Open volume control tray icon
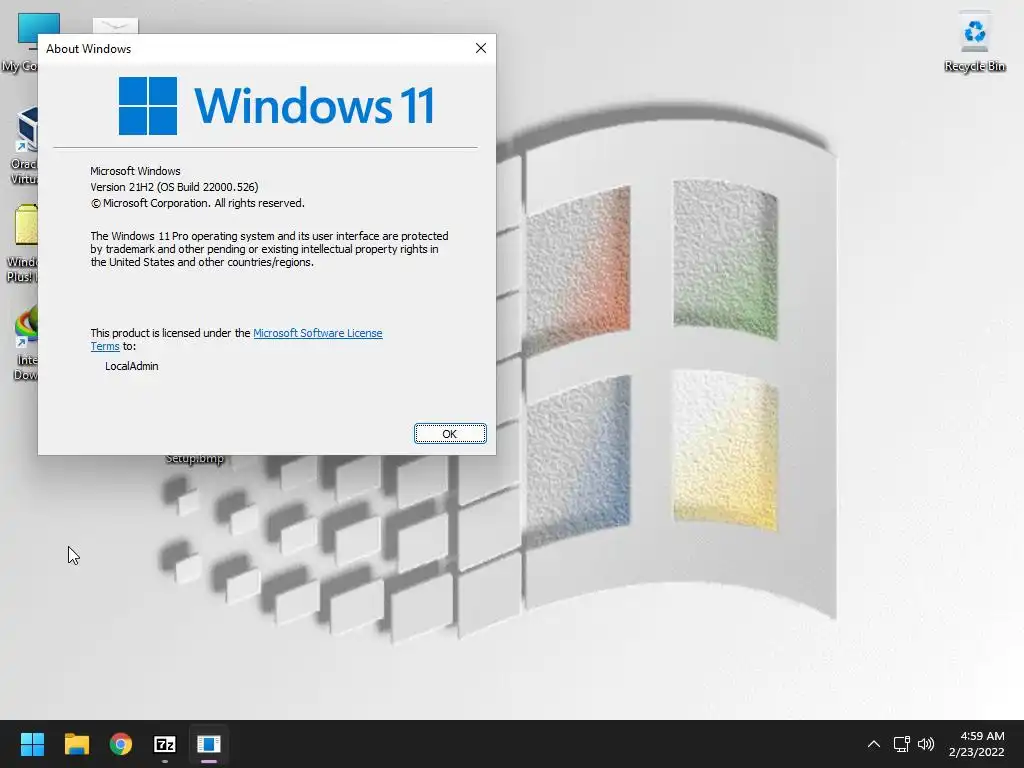This screenshot has height=768, width=1024. tap(926, 744)
